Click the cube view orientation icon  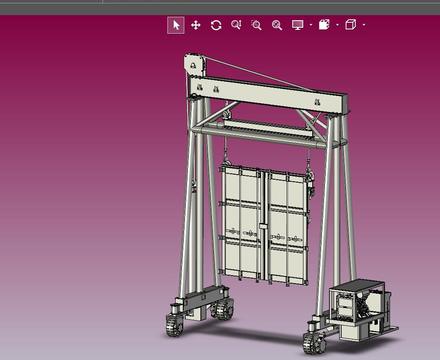pos(351,25)
